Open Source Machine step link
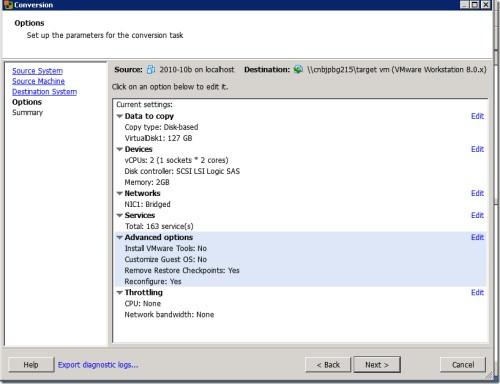 (x=38, y=81)
